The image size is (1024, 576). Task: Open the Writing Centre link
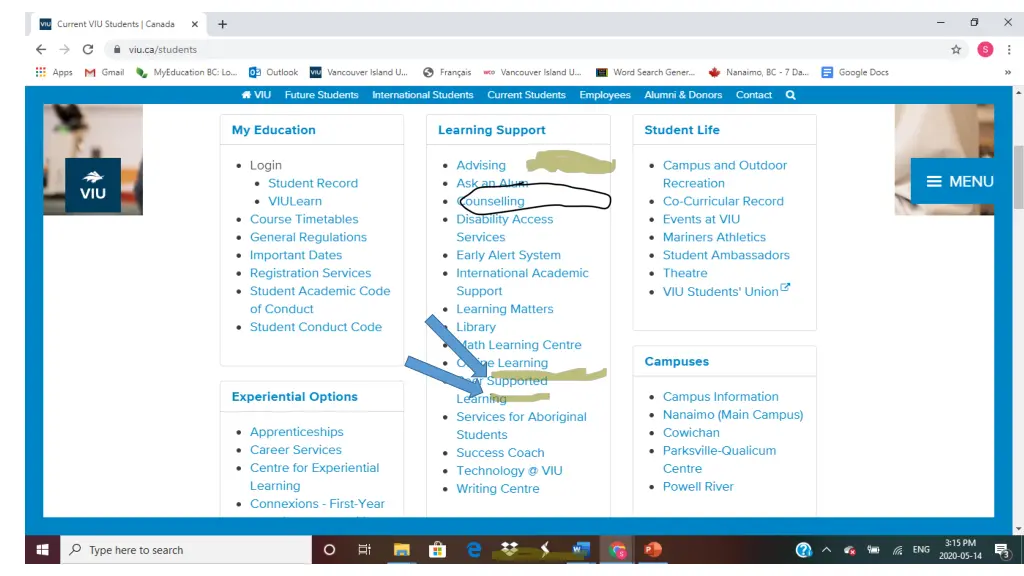pos(498,488)
